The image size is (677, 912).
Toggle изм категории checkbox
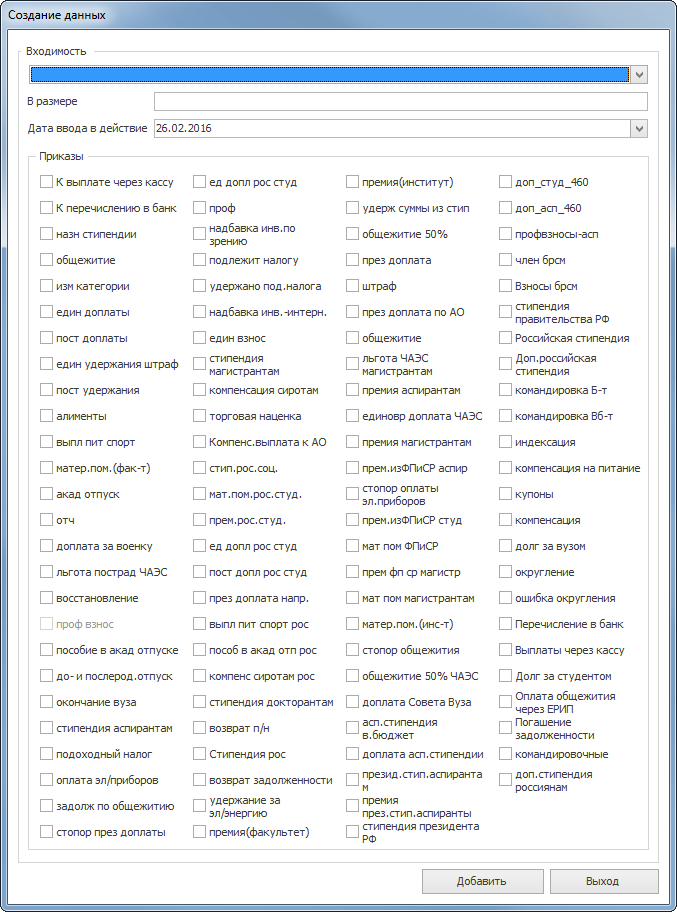47,286
